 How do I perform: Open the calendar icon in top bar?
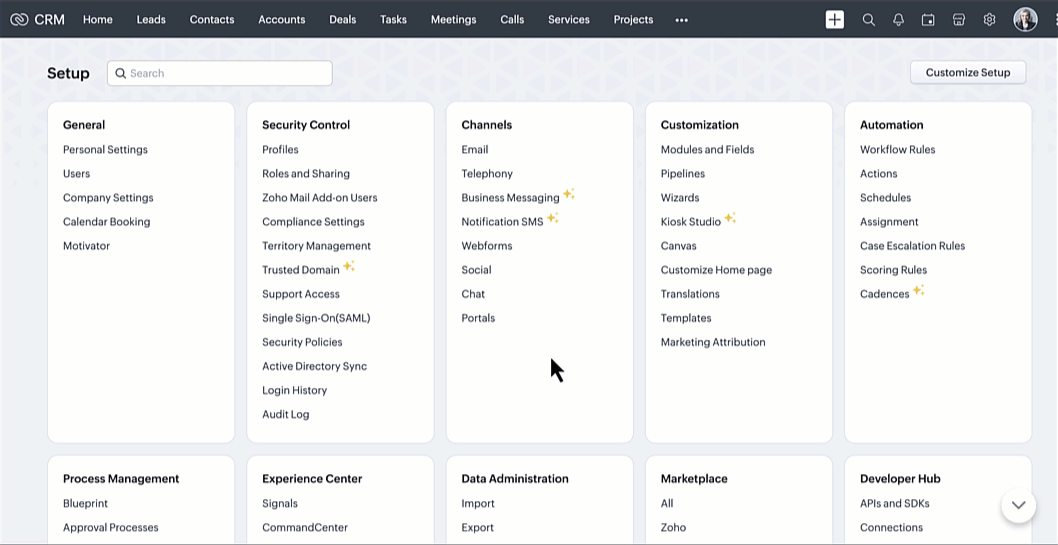pos(928,19)
